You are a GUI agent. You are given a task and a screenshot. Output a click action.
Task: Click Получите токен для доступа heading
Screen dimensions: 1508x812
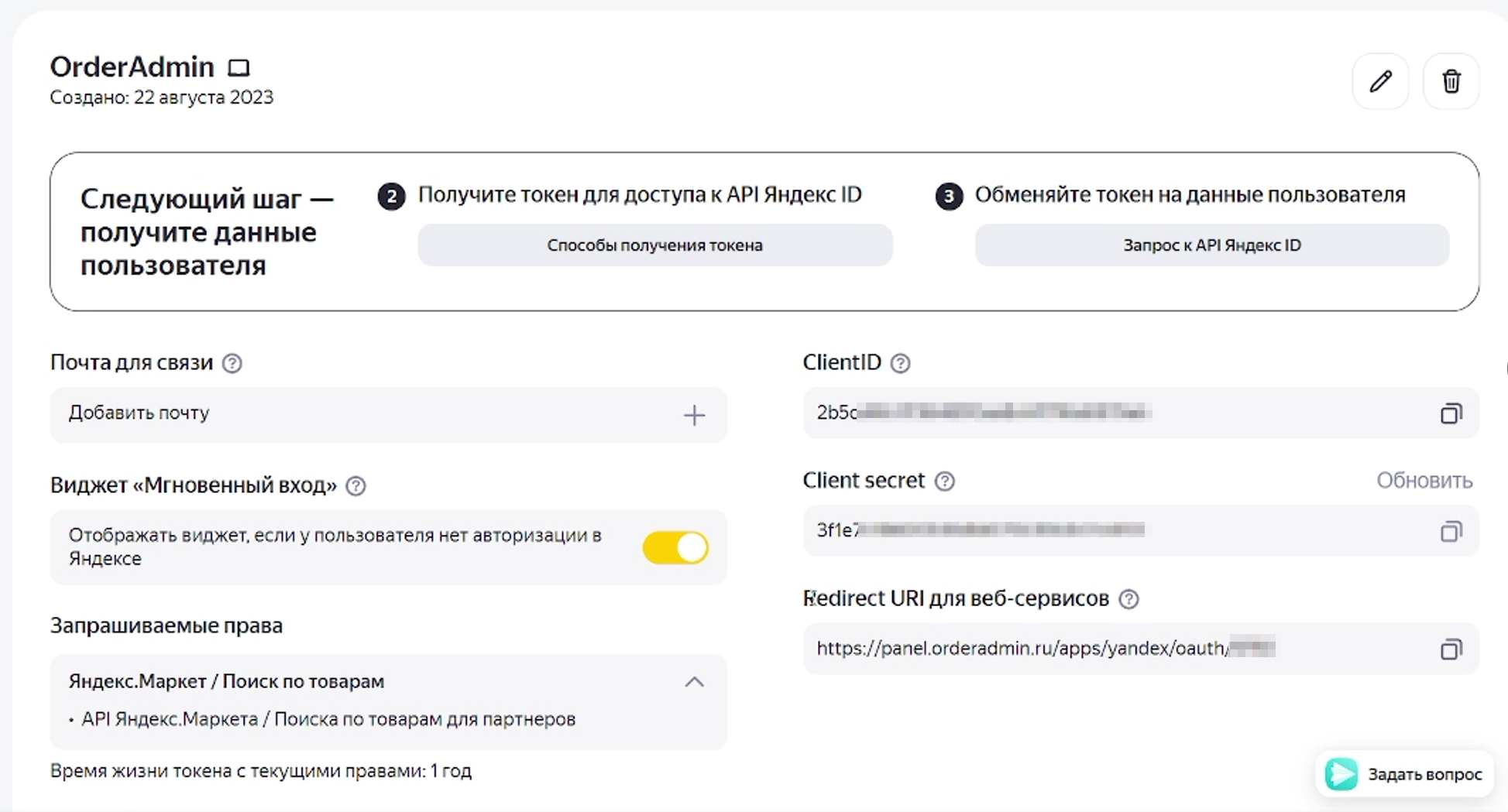(x=640, y=195)
